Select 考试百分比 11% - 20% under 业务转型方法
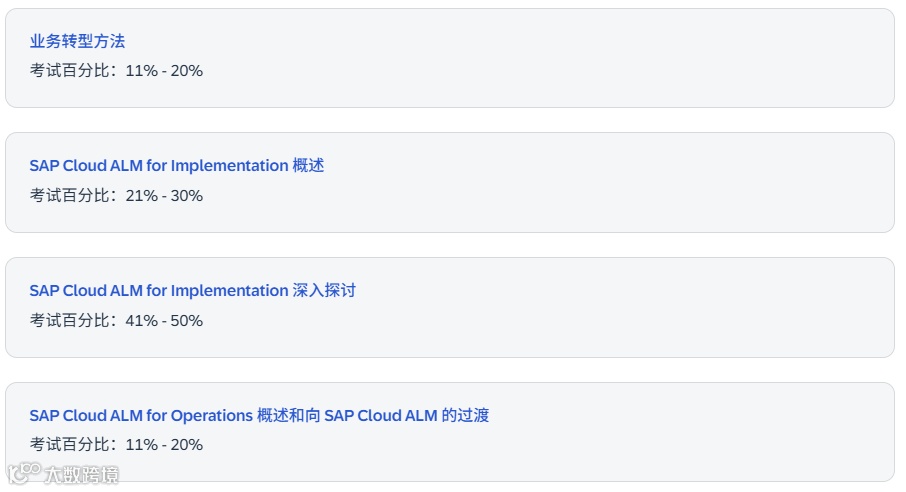The height and width of the screenshot is (492, 906). (x=116, y=71)
